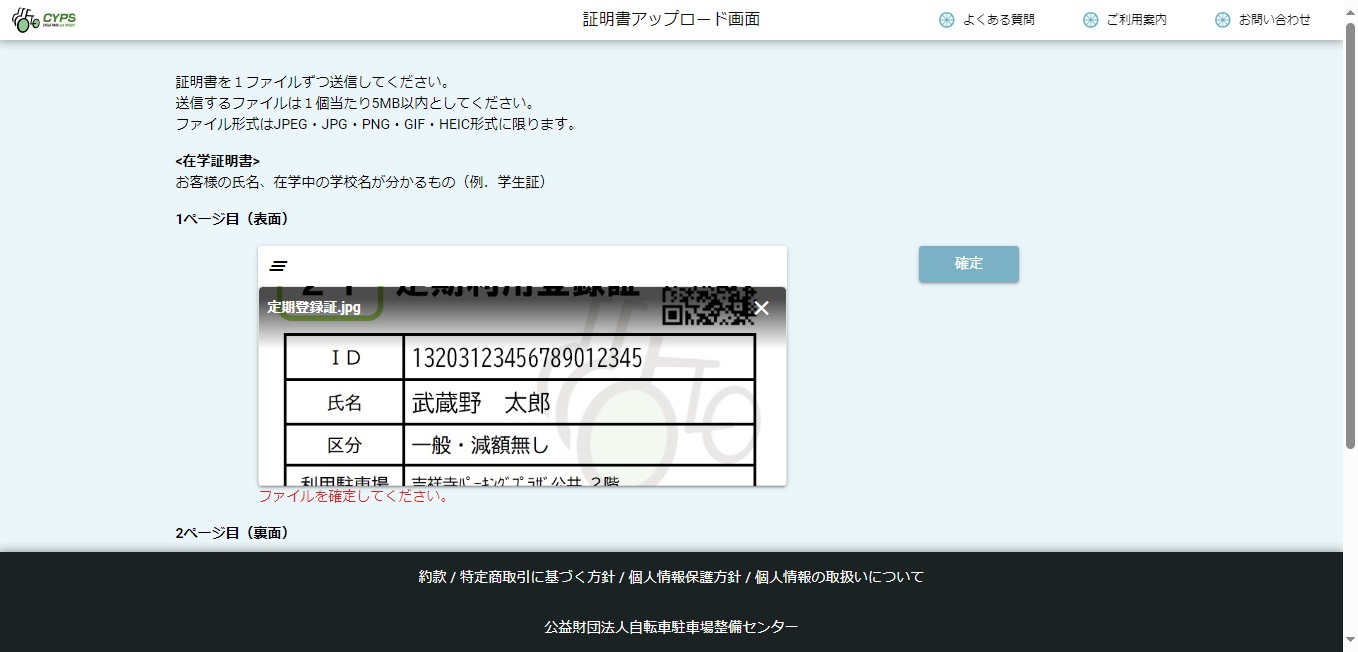Click wheel icon beside ご利用案内
Image resolution: width=1358 pixels, height=652 pixels.
(x=1090, y=20)
